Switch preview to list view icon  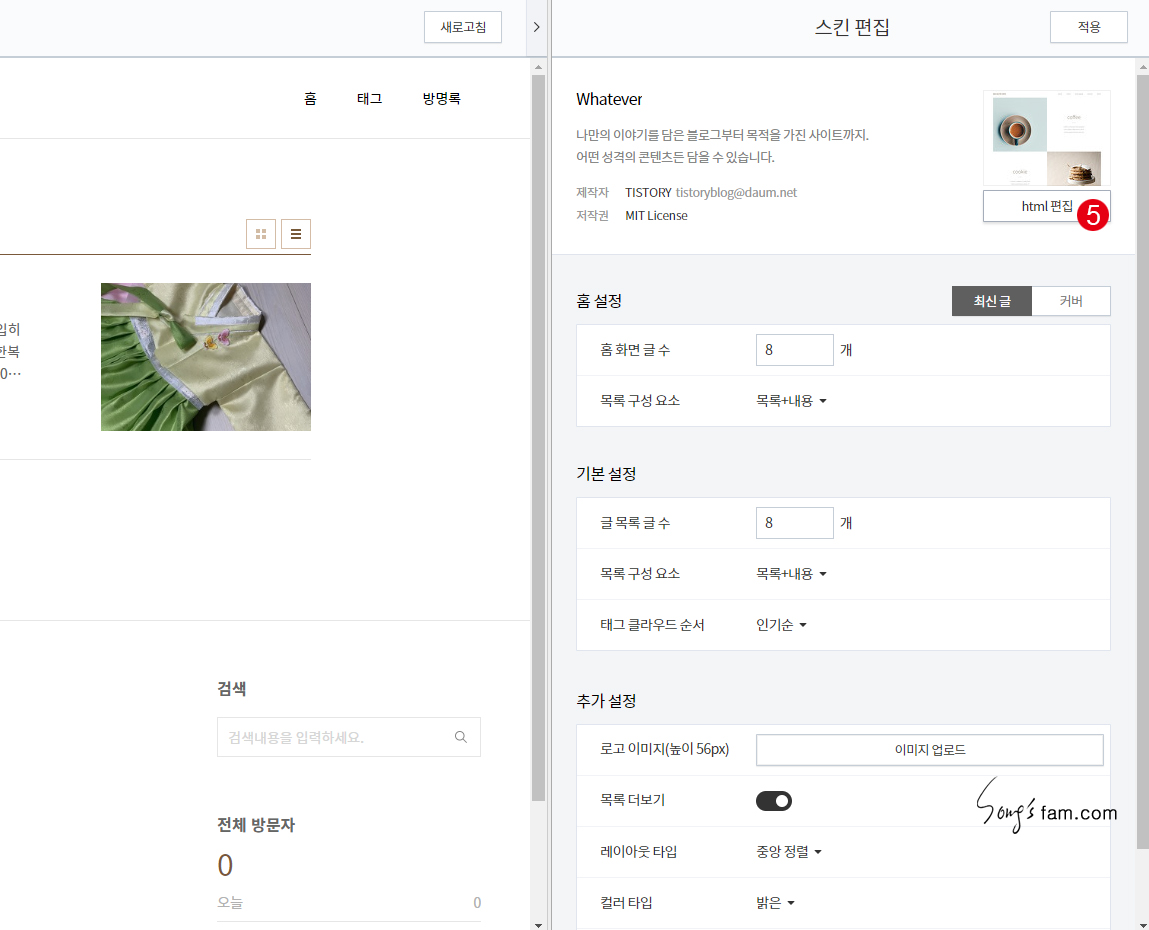pyautogui.click(x=296, y=234)
